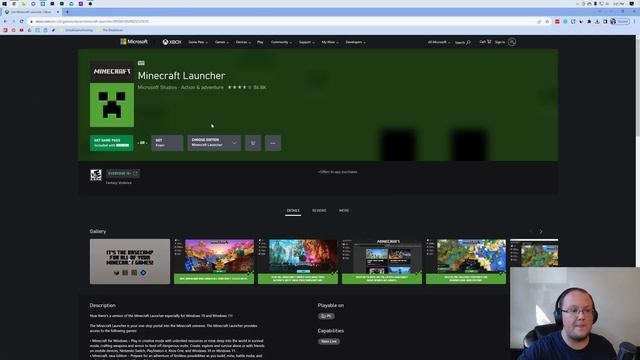
Task: Open the Windows Start button
Action: point(4,3)
